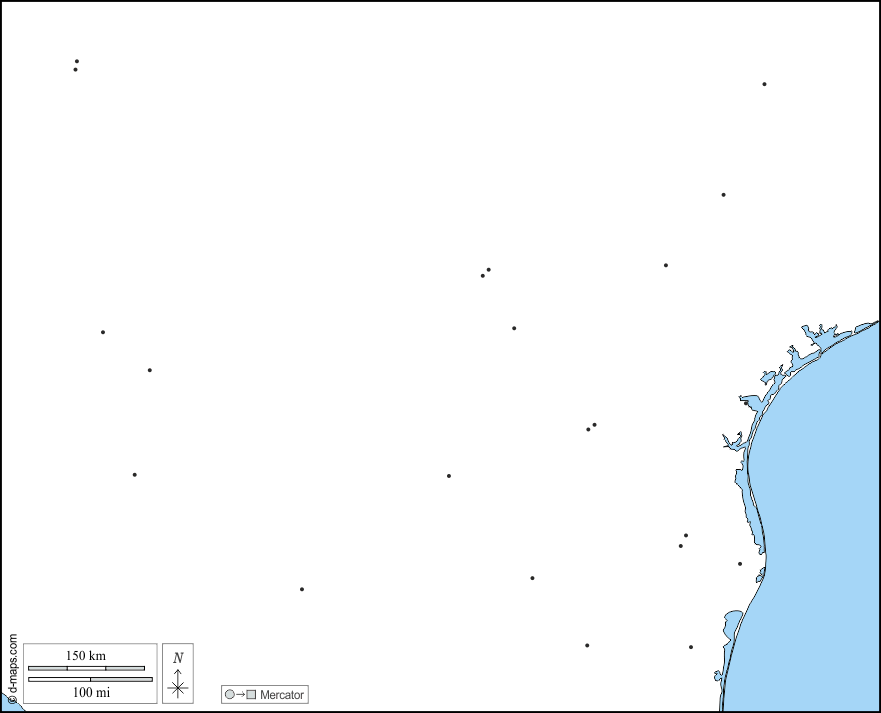Image resolution: width=881 pixels, height=713 pixels.
Task: Click the 150 km scale bar
Action: tap(87, 668)
